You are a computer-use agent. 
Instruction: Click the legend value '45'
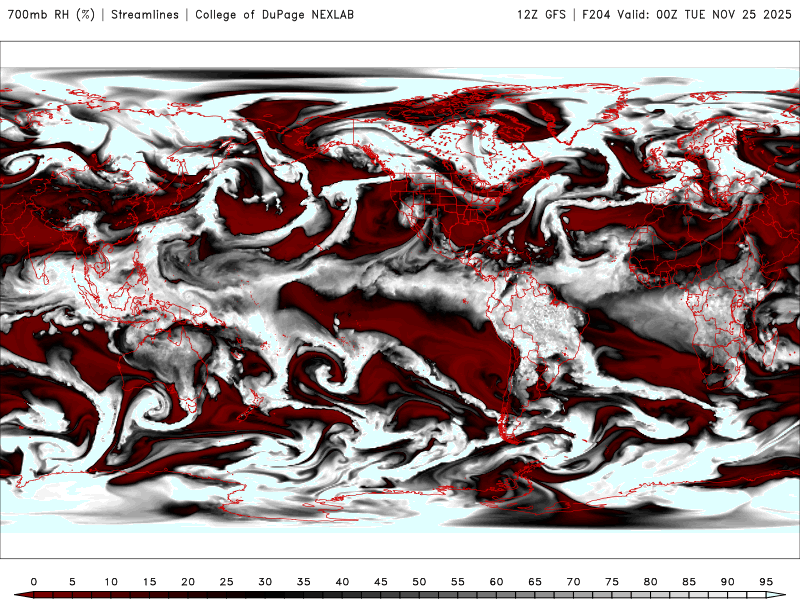click(x=381, y=582)
